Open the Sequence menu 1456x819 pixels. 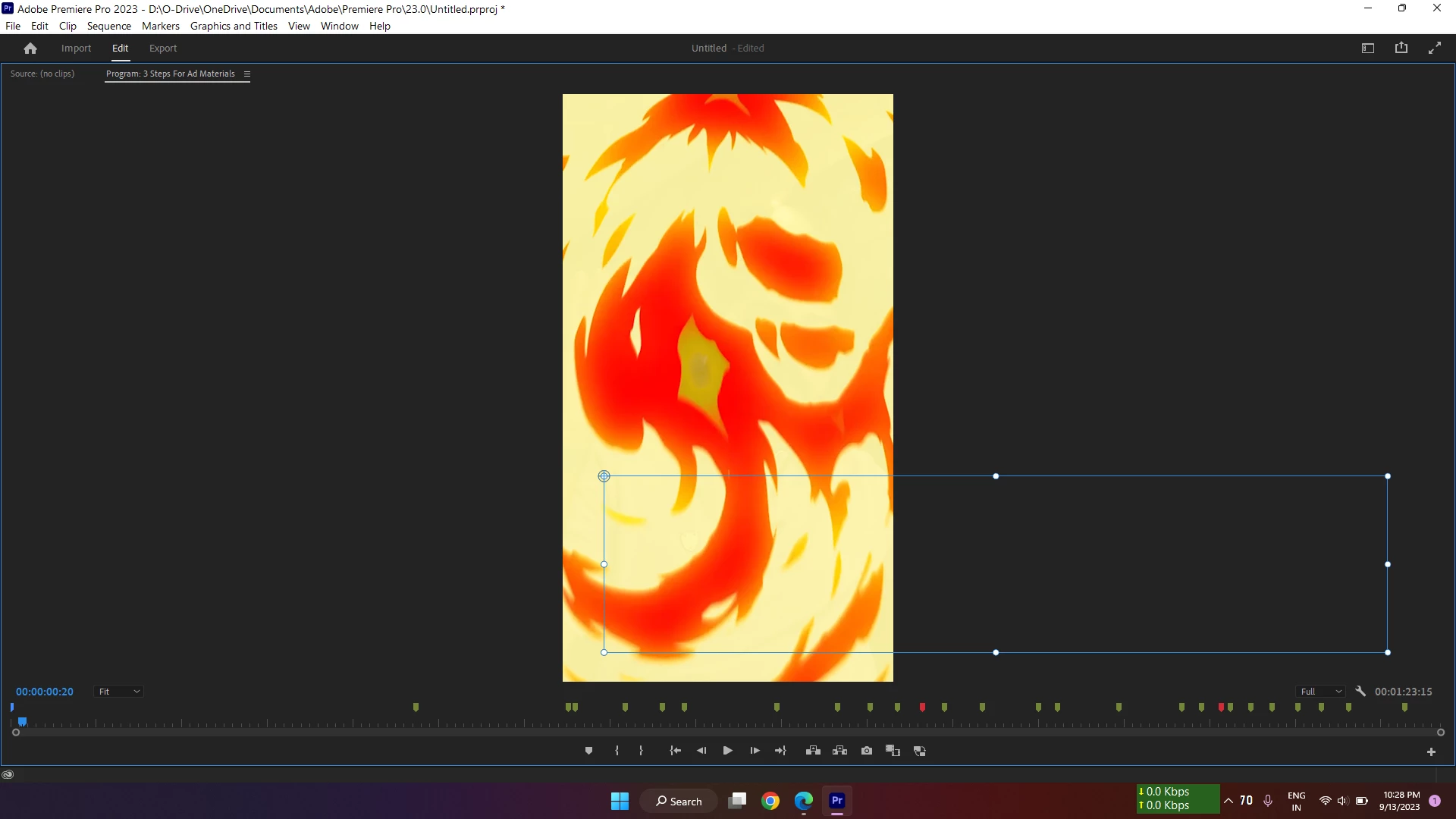point(108,26)
